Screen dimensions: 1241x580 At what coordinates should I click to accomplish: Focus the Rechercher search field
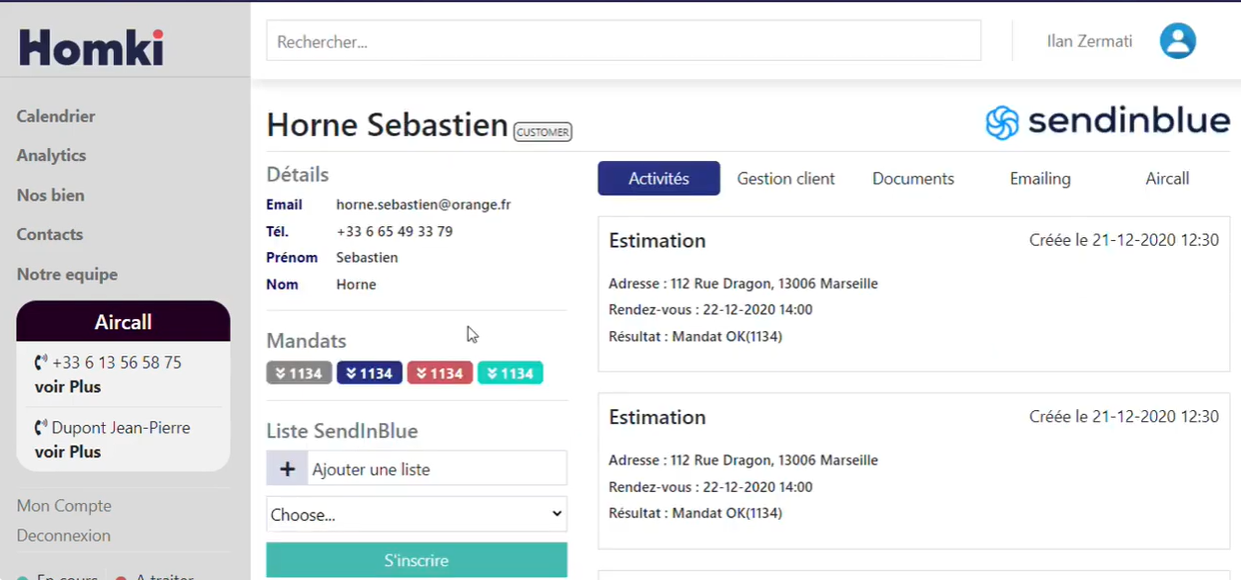tap(624, 41)
